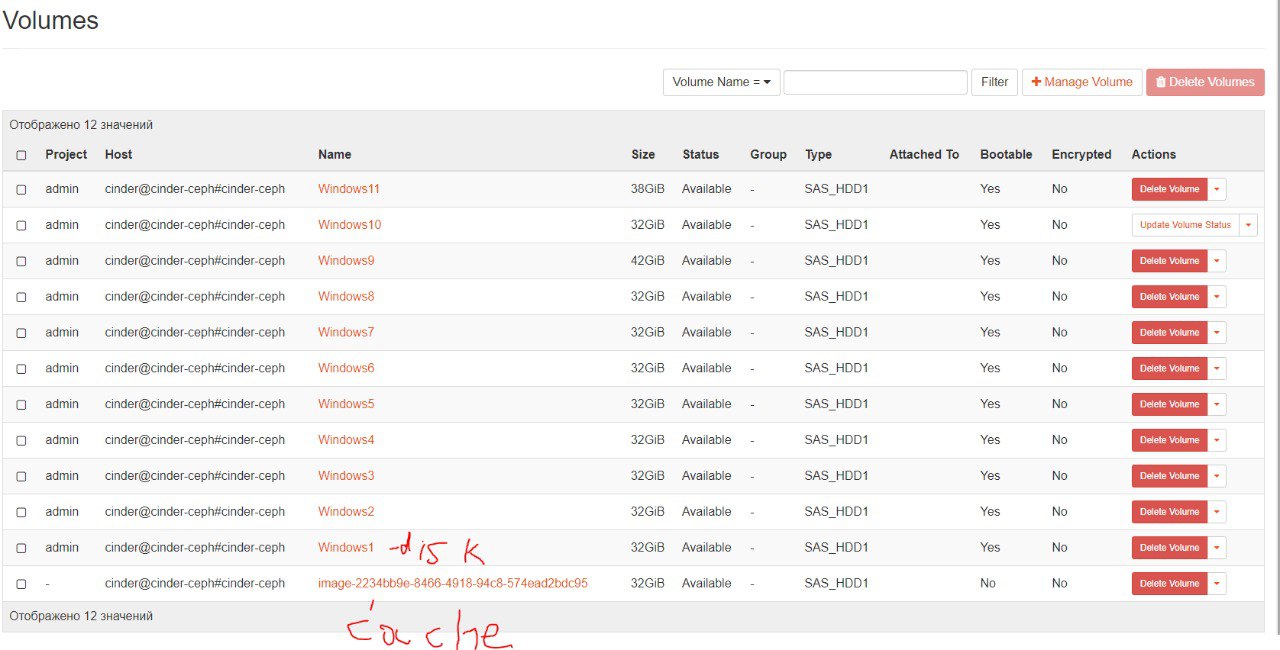Click Update Volume Status for Windows10

click(1185, 225)
